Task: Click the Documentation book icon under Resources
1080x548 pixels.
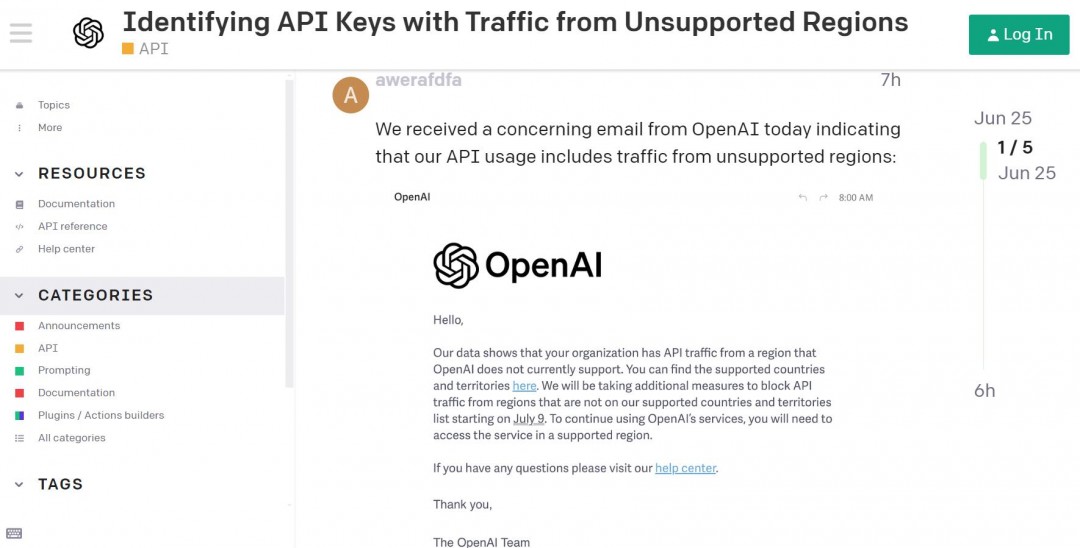Action: (19, 204)
